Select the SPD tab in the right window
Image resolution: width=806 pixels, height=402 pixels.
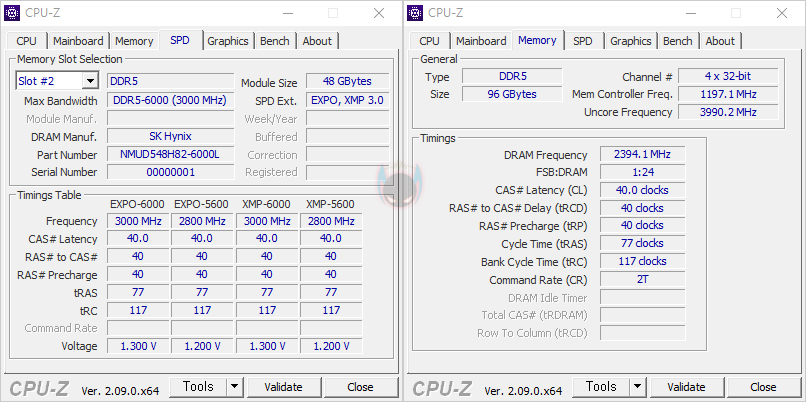coord(582,41)
